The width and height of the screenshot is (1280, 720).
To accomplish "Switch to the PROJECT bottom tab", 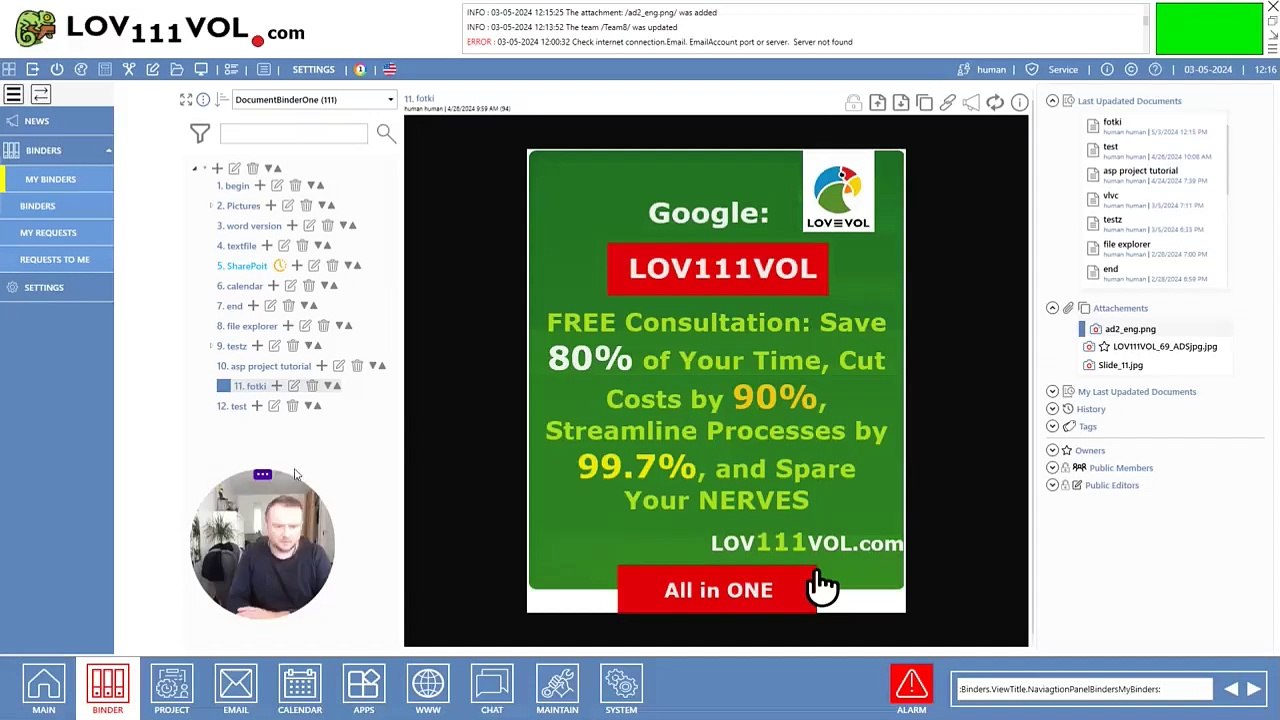I will [172, 690].
